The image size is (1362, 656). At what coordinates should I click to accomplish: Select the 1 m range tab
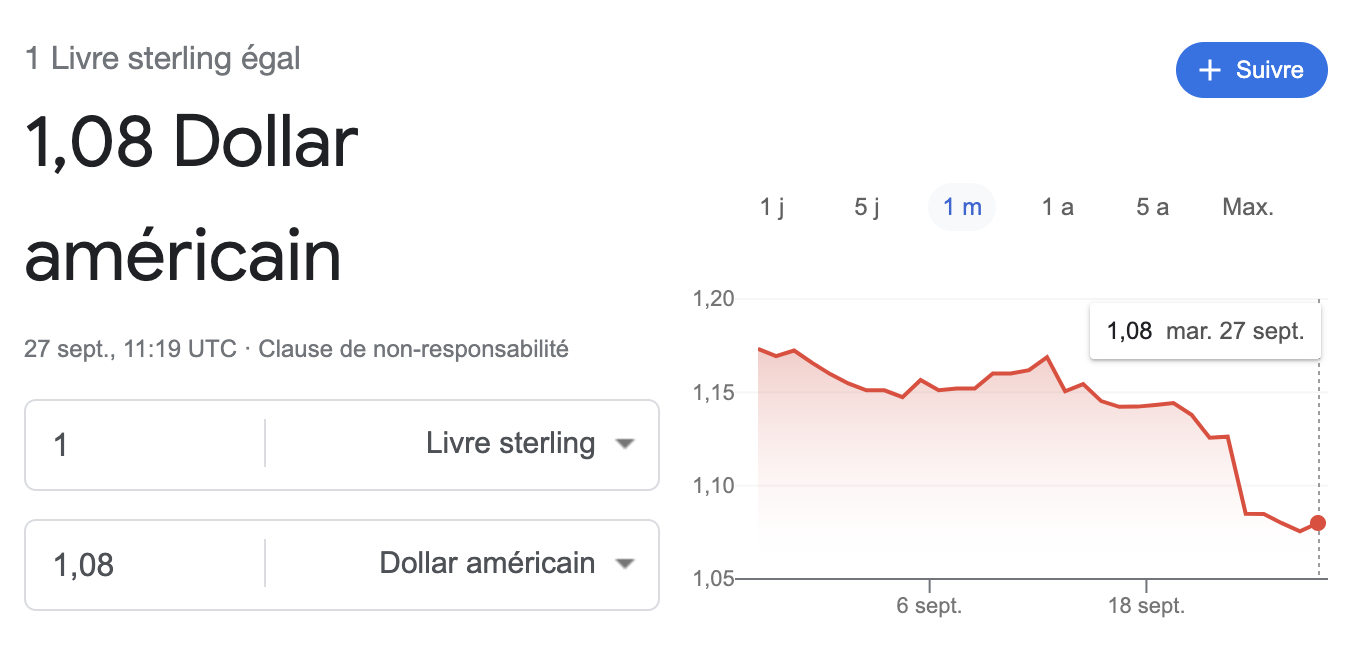coord(962,207)
